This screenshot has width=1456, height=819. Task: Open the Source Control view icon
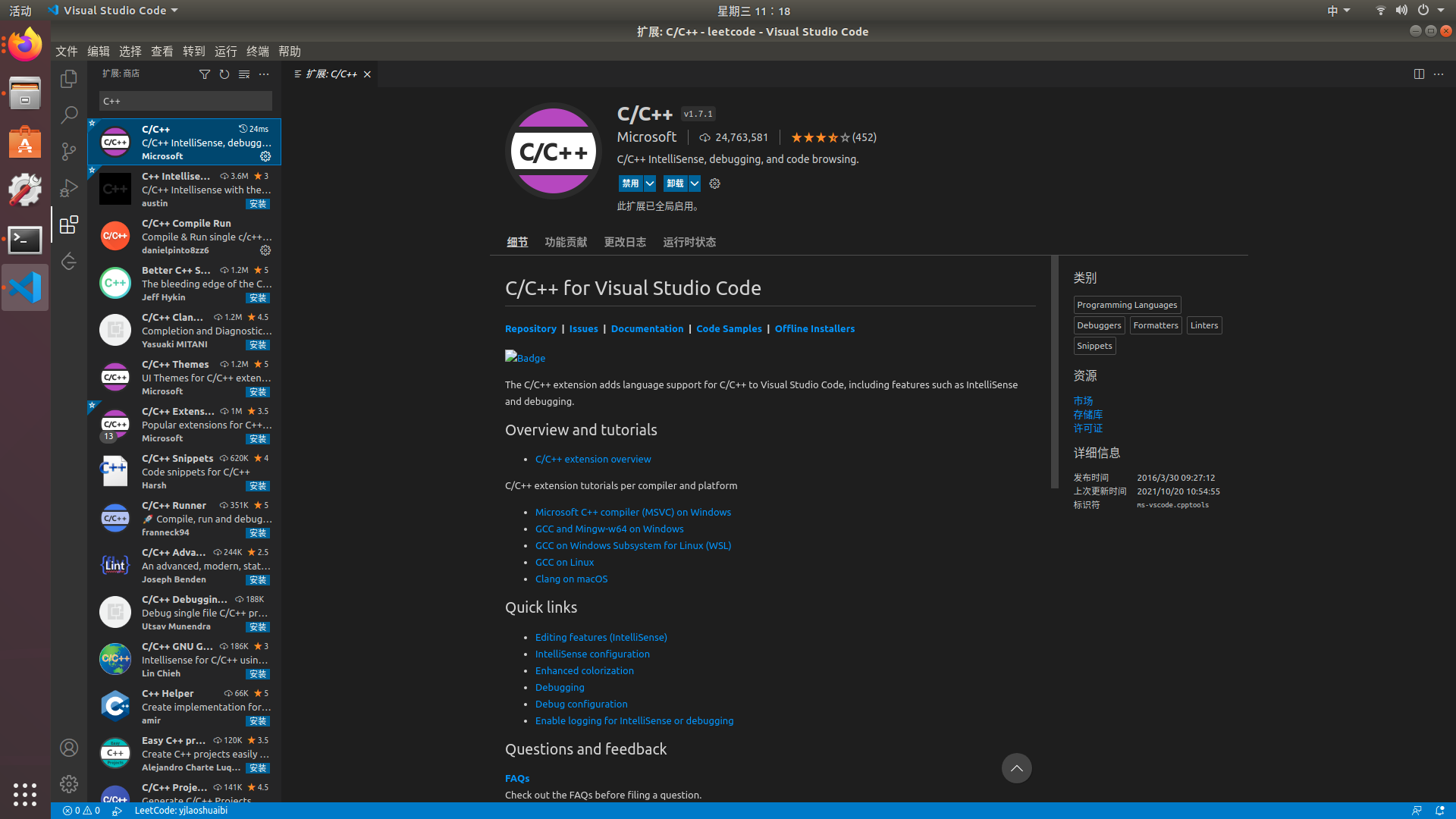coord(69,152)
